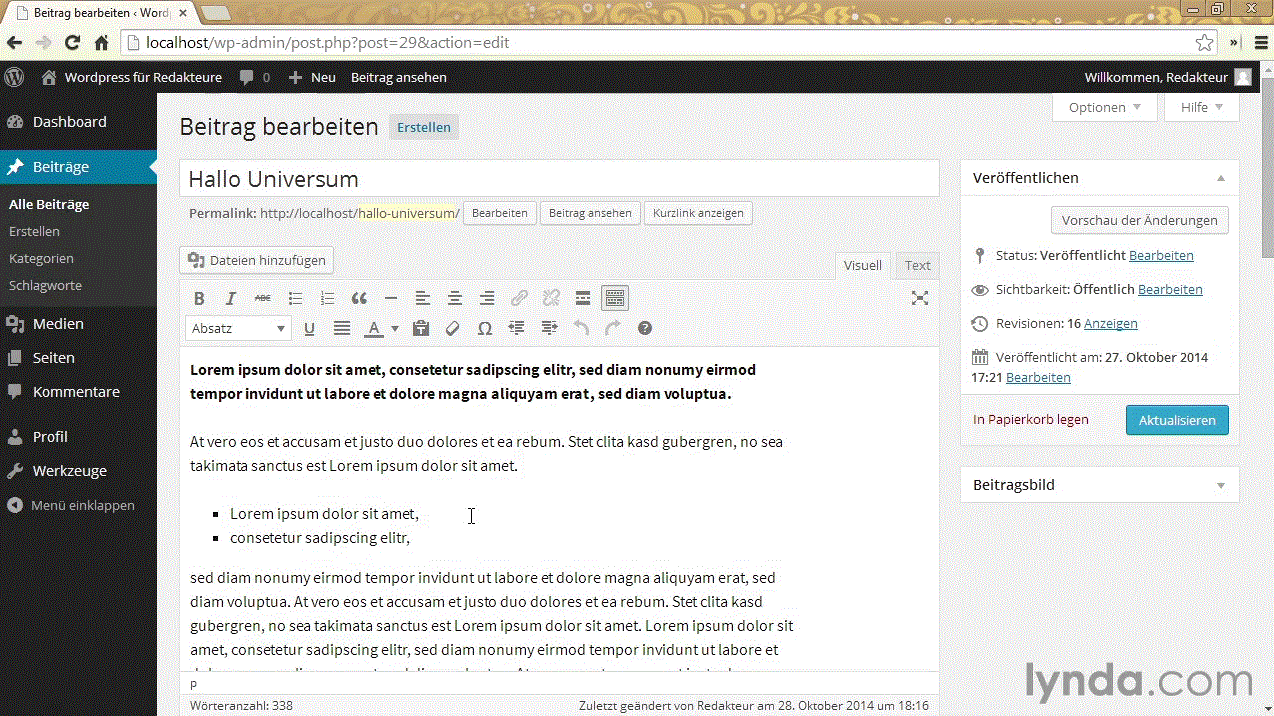Open the comments bubble in admin bar
Screen dimensions: 1274x716
254,77
